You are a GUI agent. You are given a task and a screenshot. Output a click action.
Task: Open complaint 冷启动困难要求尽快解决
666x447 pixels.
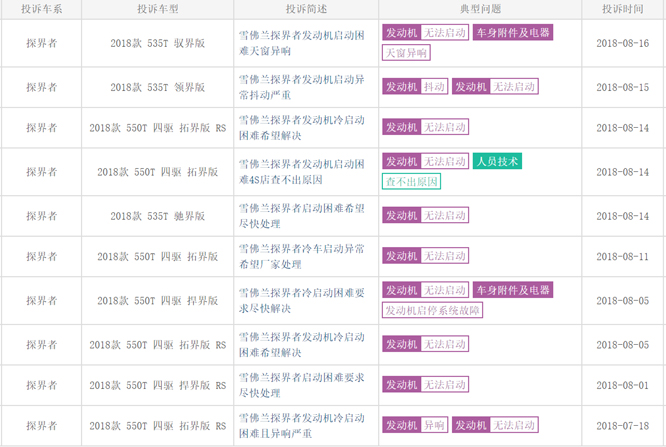302,300
